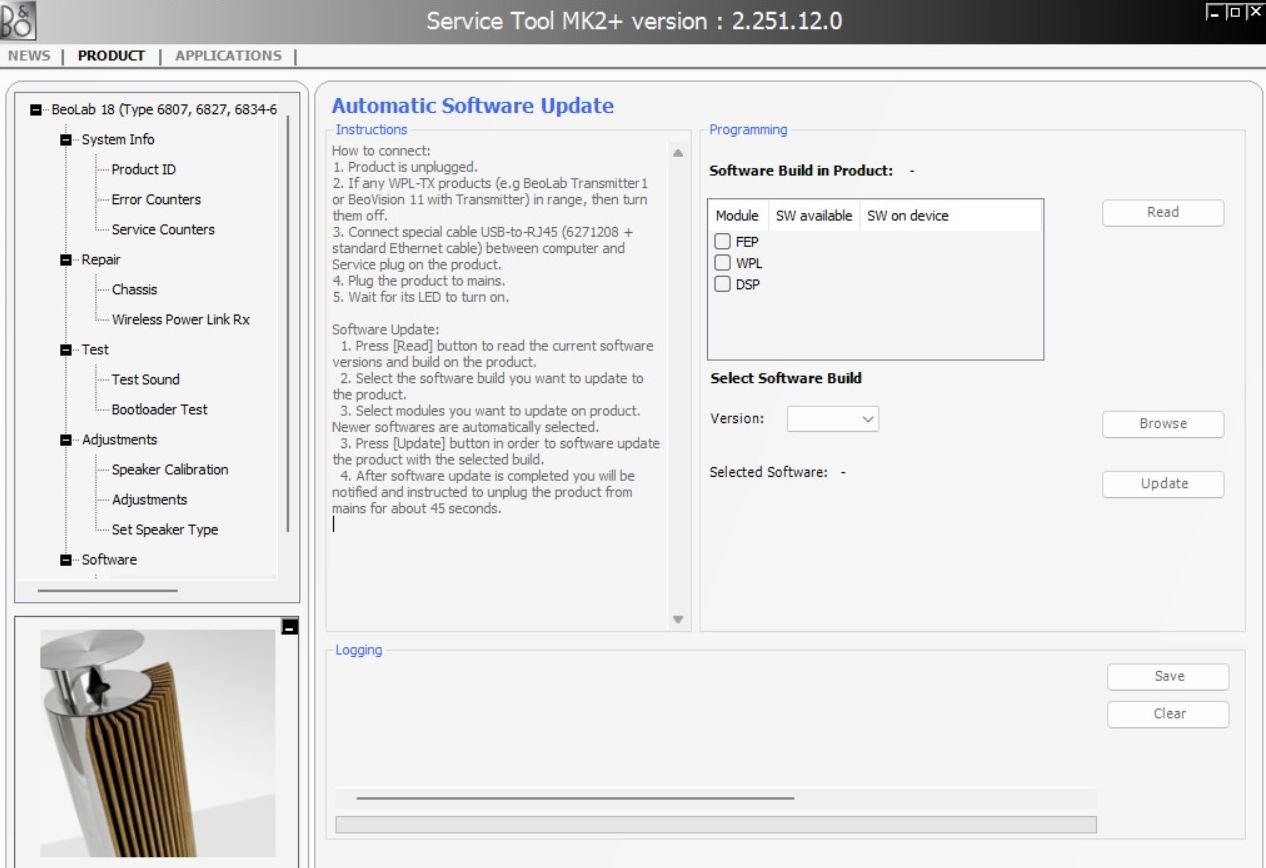Screen dimensions: 1266x868
Task: Click the SW on device column header
Action: [x=907, y=216]
